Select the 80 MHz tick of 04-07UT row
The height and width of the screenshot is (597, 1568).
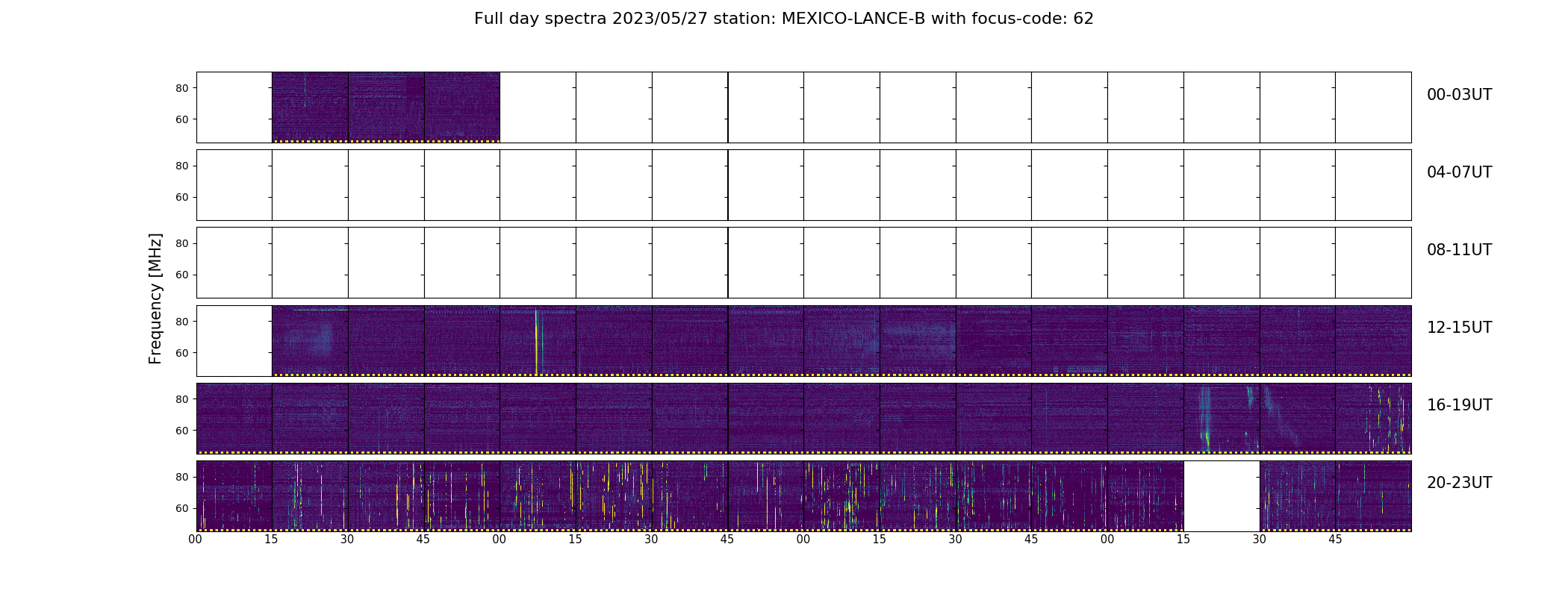[x=182, y=166]
